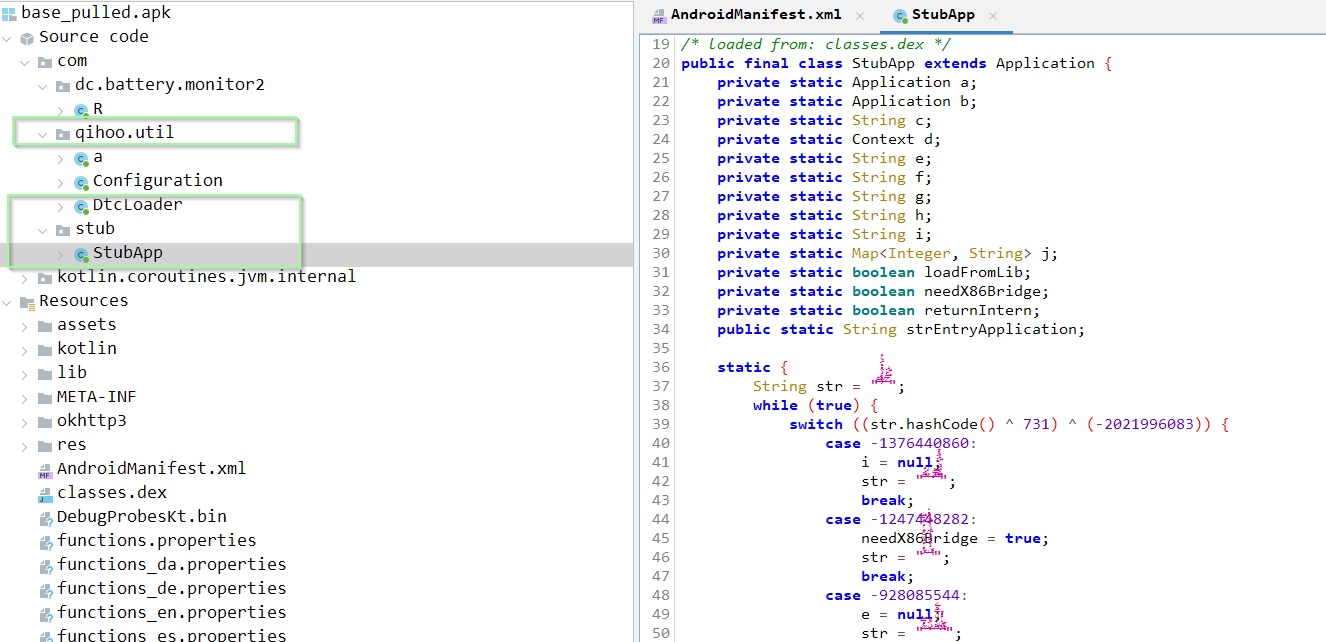Click the base_pulled.apk root icon
Screen dimensions: 1326x642
9,13
